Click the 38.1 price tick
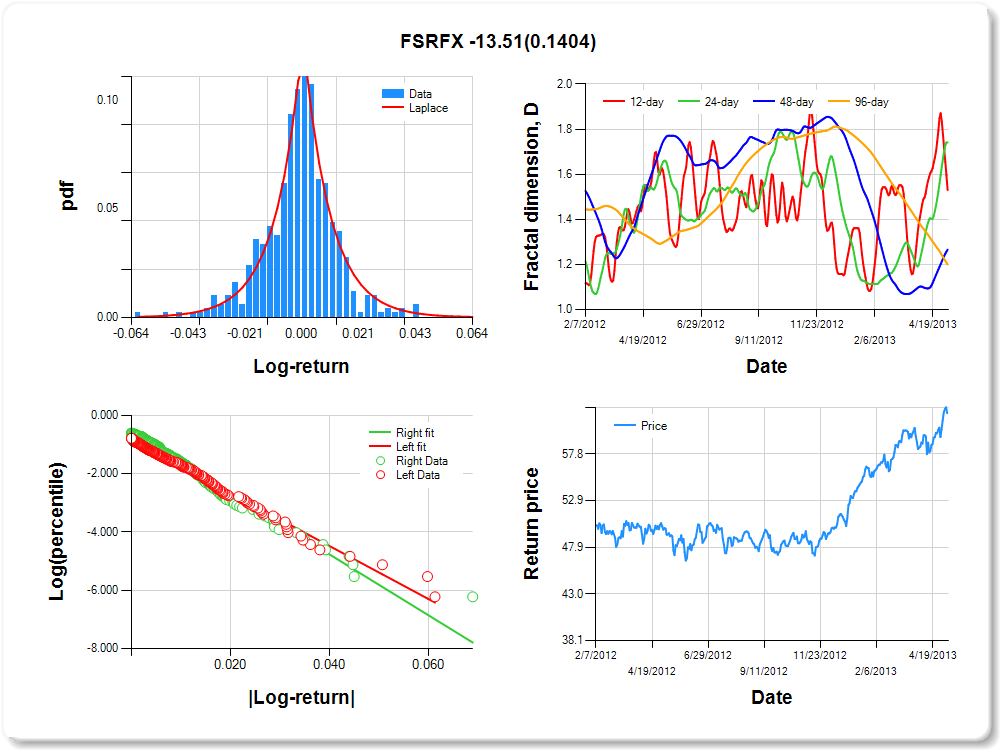The height and width of the screenshot is (750, 1000). [x=573, y=640]
